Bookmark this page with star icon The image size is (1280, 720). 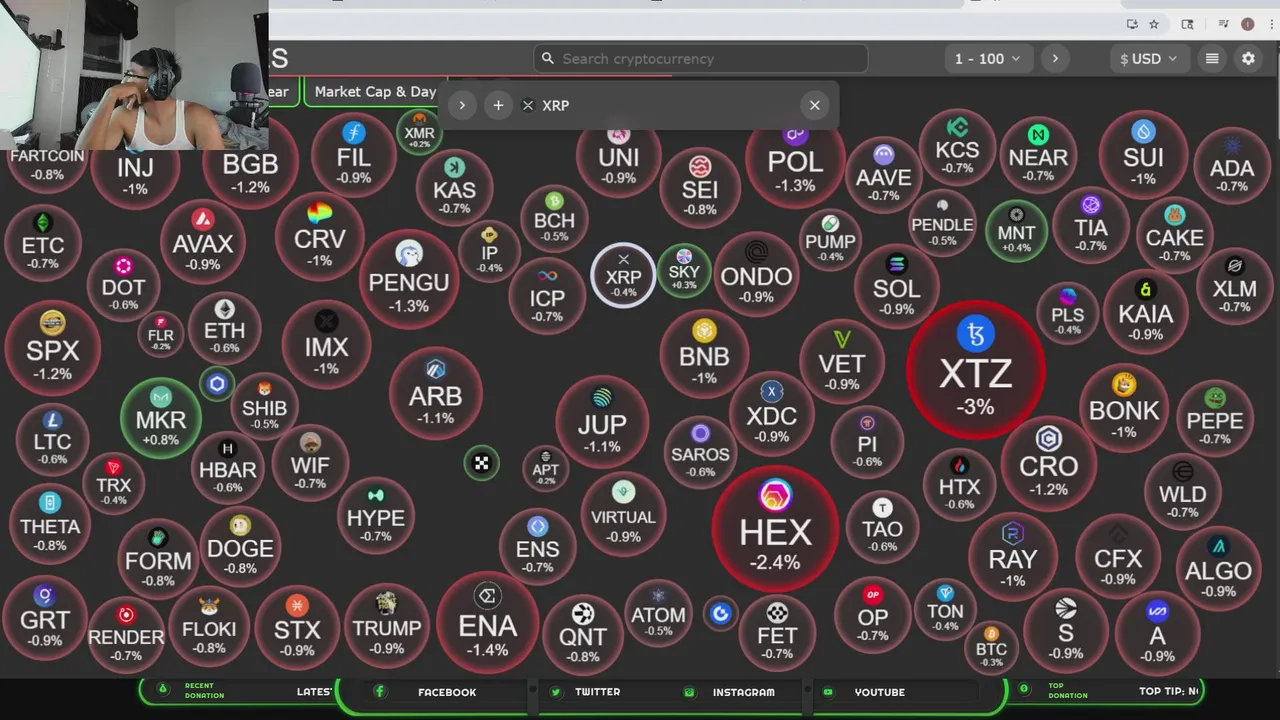[x=1154, y=24]
